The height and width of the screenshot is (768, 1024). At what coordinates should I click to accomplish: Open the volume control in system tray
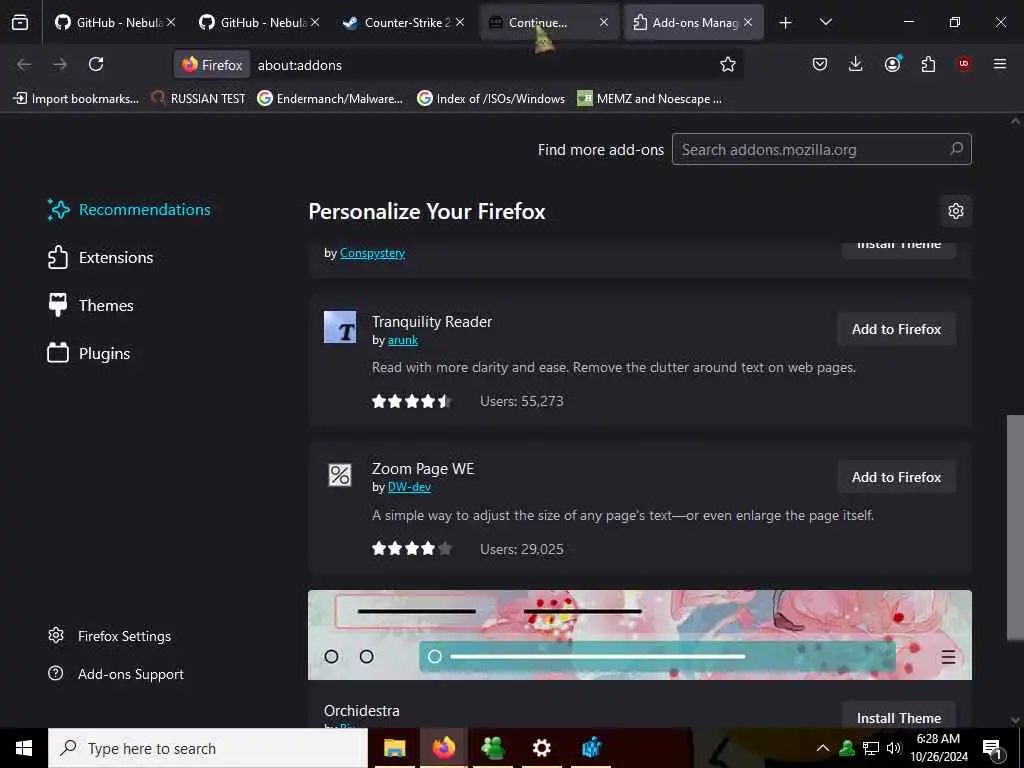(x=893, y=748)
